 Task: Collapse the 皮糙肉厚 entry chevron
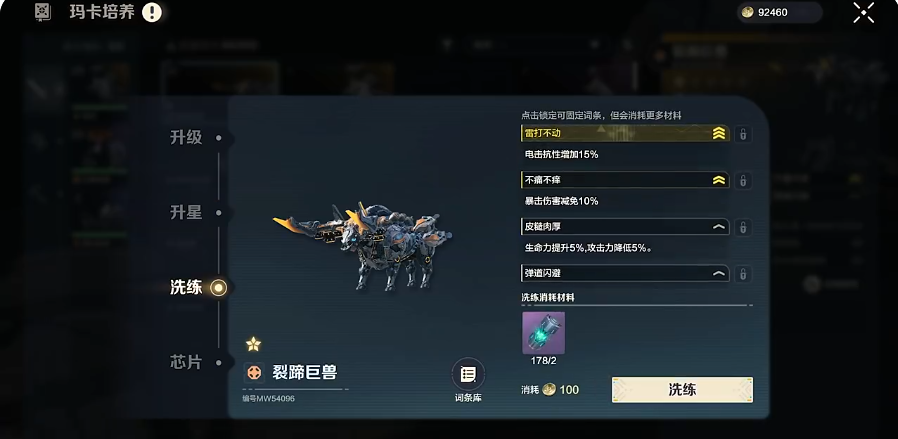click(719, 227)
